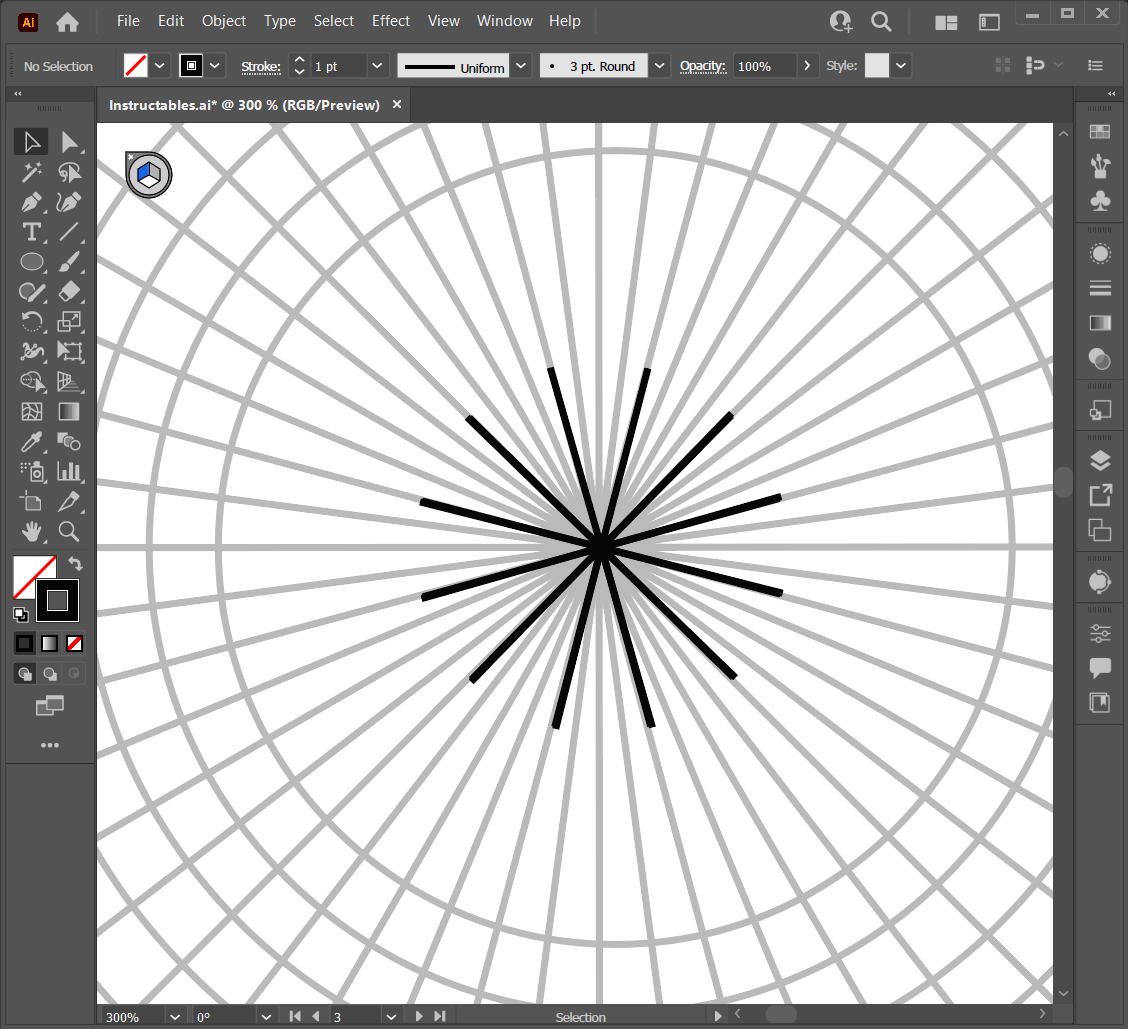Select the Magic Wand tool

point(32,172)
